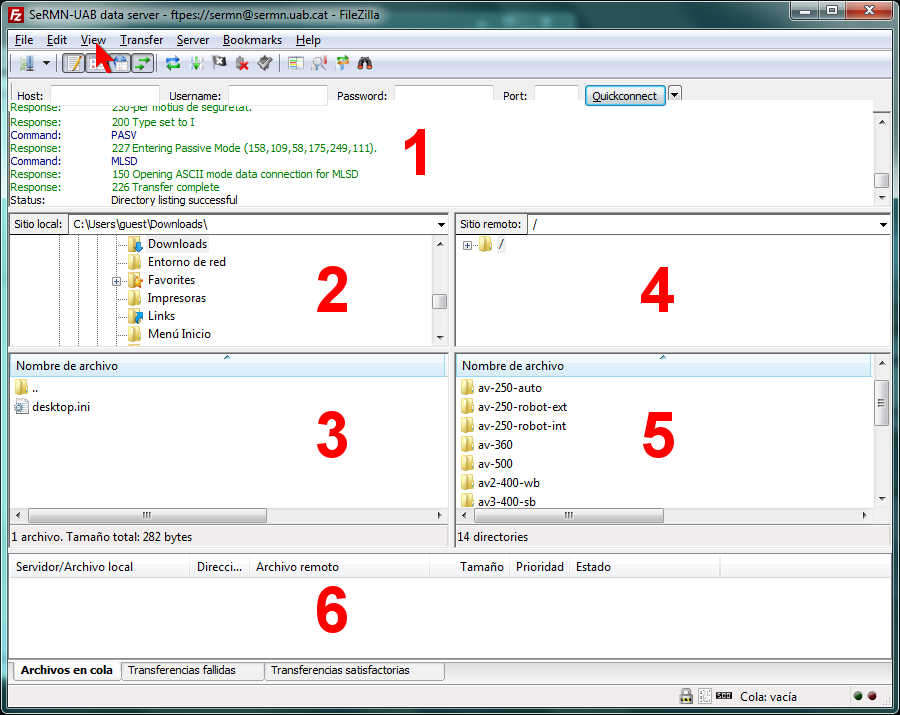This screenshot has height=715, width=900.
Task: Toggle the transfer queue display
Action: [143, 63]
